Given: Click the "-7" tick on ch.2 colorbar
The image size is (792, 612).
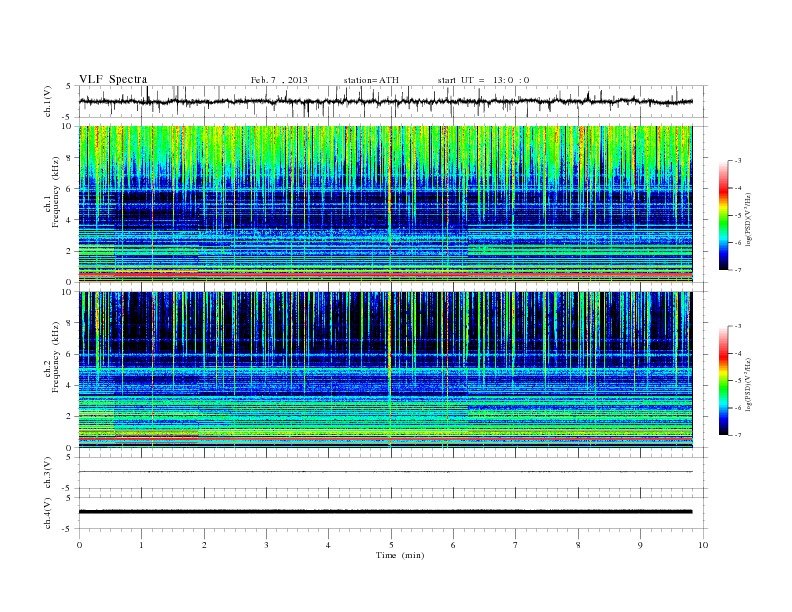Looking at the screenshot, I should click(737, 435).
